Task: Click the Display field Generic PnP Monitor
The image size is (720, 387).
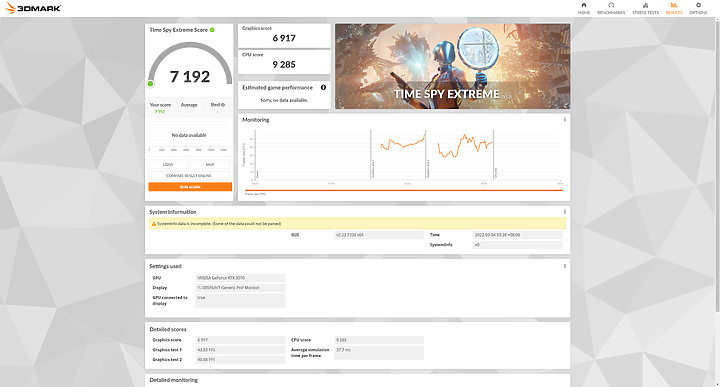Action: pyautogui.click(x=240, y=288)
